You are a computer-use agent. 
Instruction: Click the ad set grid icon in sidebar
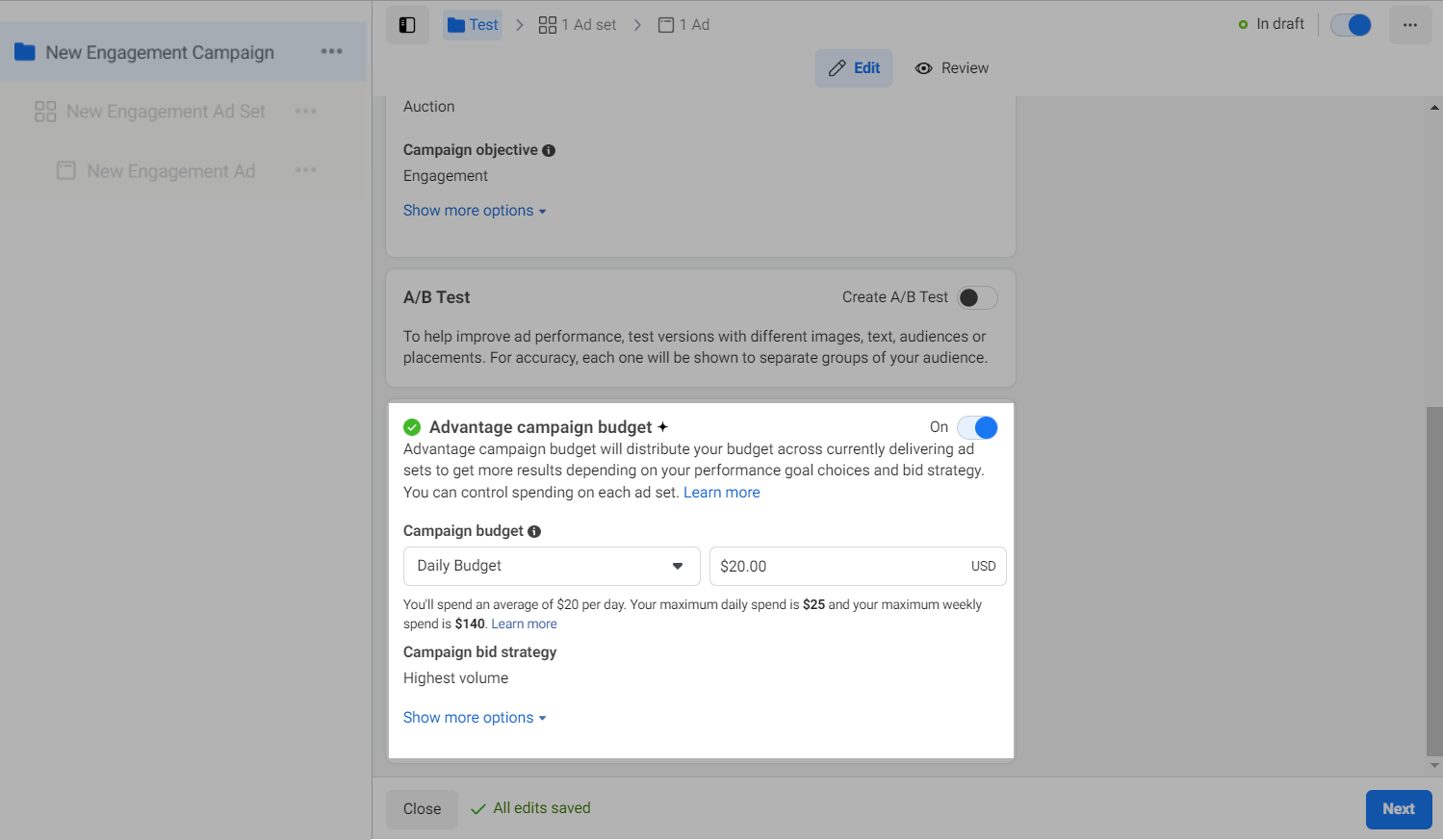(x=45, y=112)
